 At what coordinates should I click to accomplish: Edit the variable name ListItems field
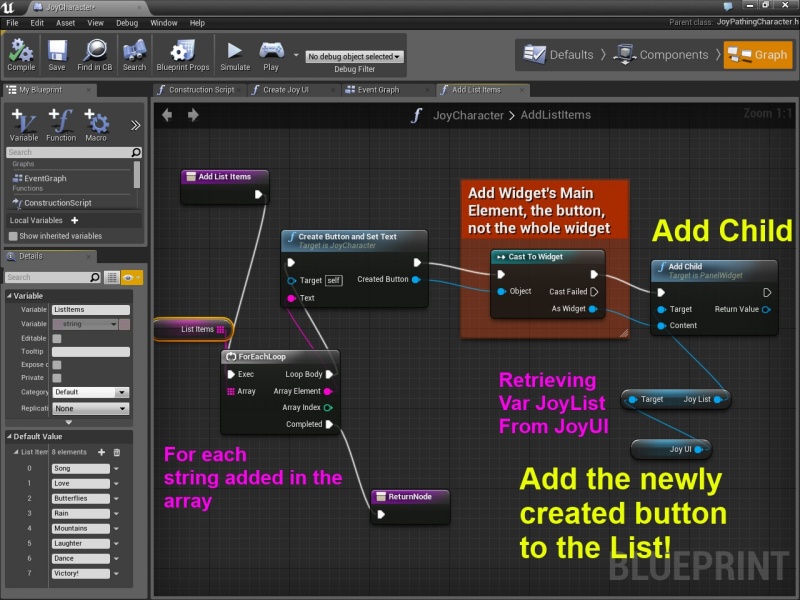[x=91, y=310]
